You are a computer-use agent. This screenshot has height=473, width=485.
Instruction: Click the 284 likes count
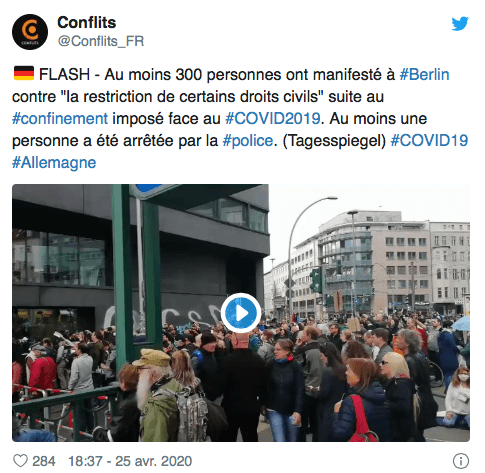click(x=44, y=461)
